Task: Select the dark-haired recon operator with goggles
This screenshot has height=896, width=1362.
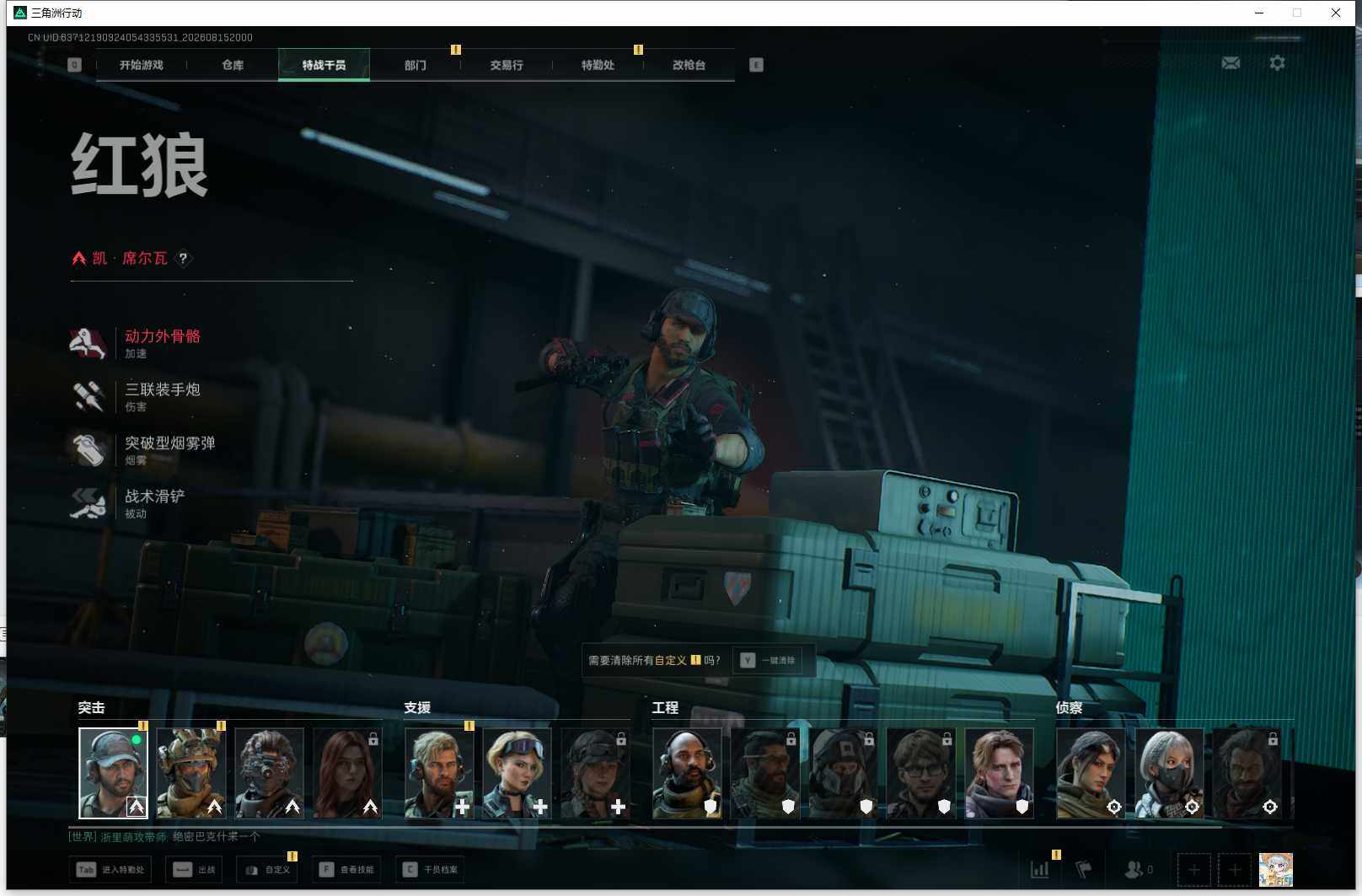Action: coord(1091,774)
